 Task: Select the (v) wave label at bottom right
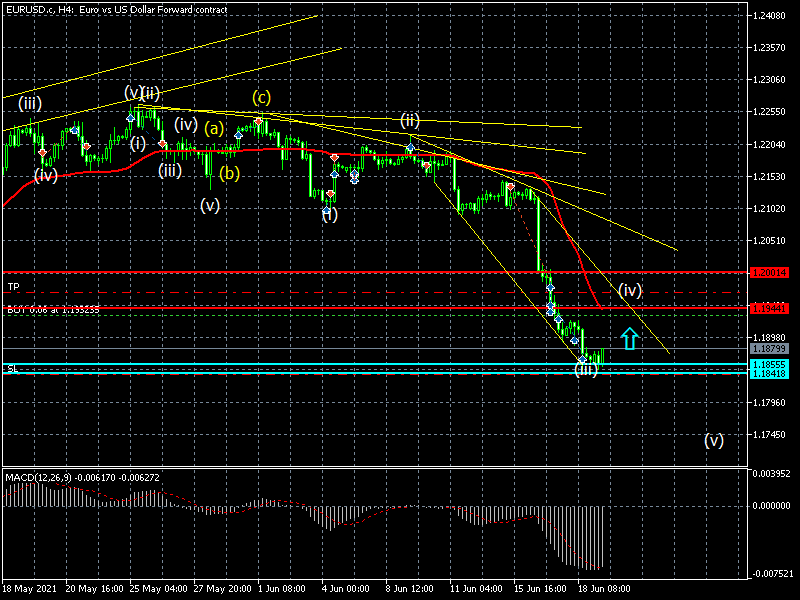point(713,440)
